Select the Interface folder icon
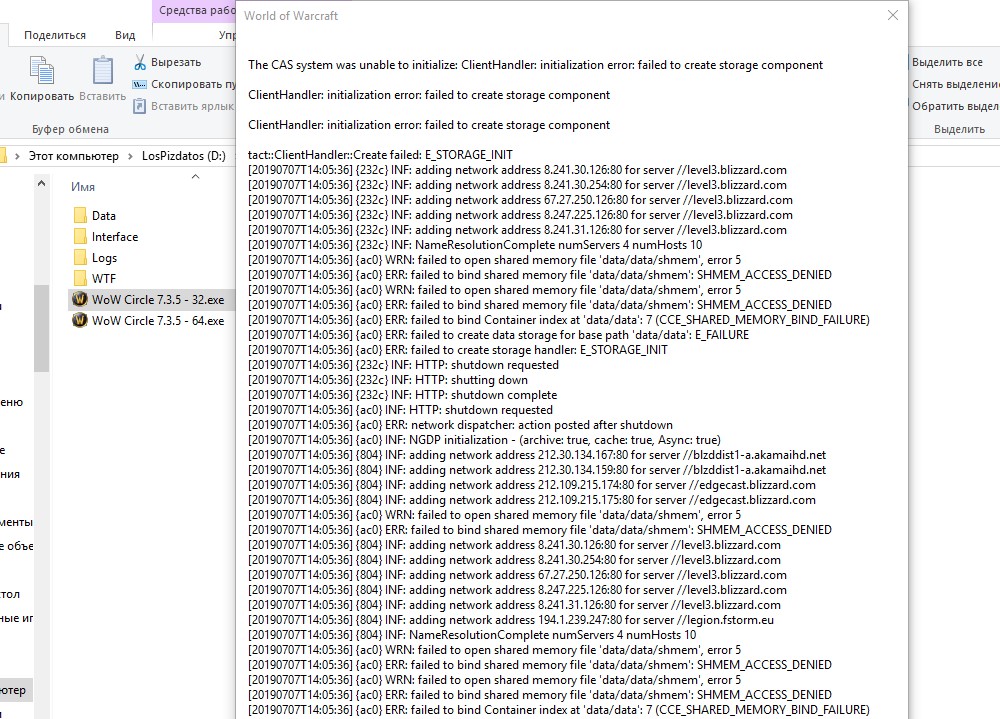 (x=81, y=237)
